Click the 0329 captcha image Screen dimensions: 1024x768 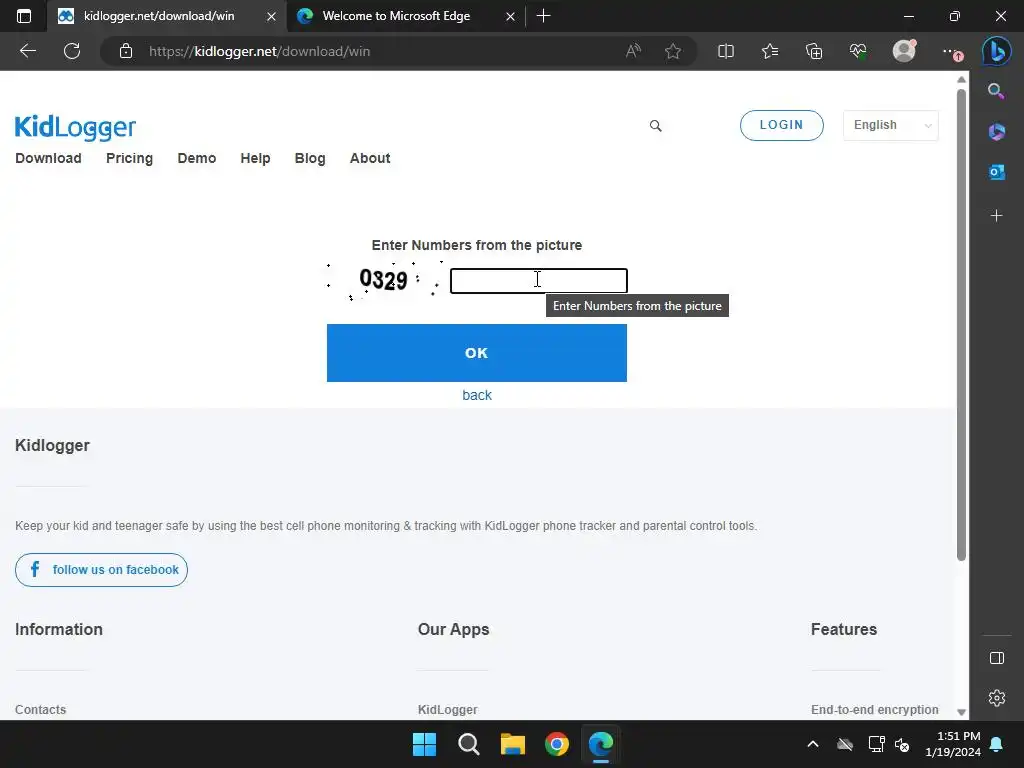pyautogui.click(x=386, y=280)
